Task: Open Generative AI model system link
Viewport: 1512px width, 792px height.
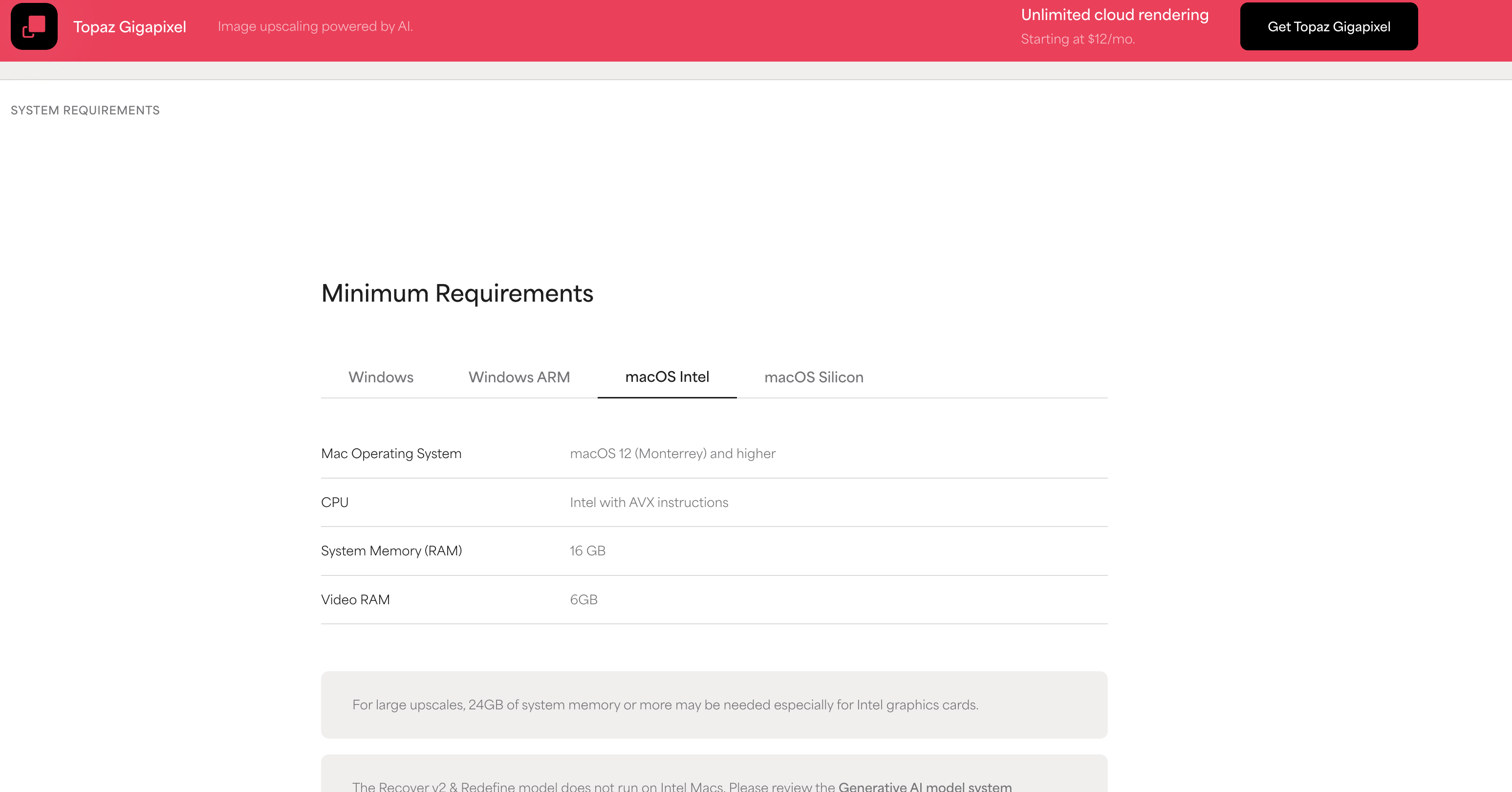Action: pyautogui.click(x=925, y=786)
